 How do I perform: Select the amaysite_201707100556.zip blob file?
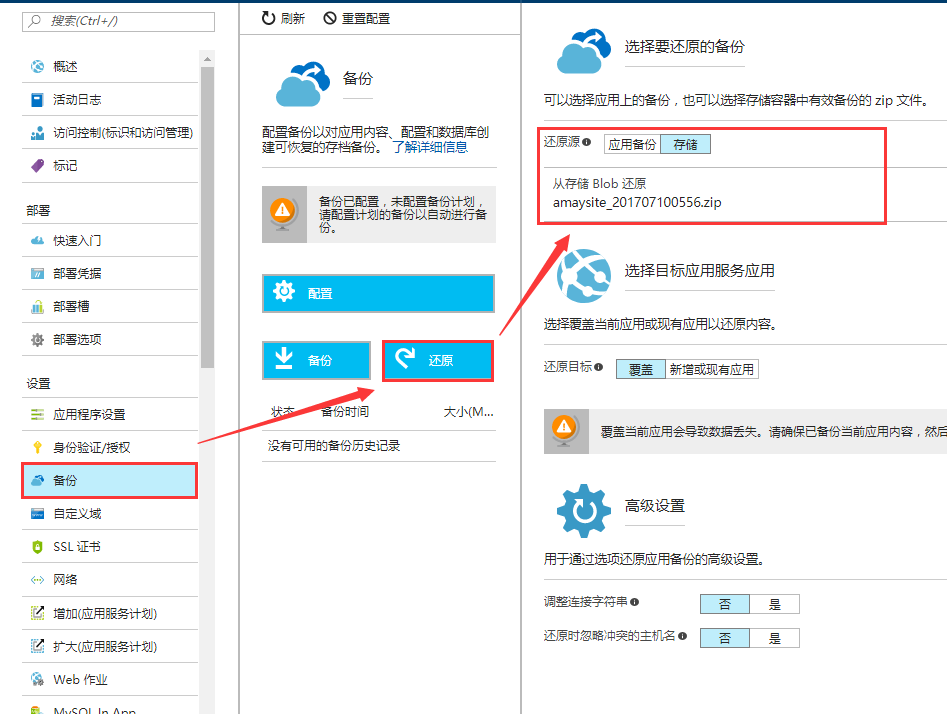[637, 202]
